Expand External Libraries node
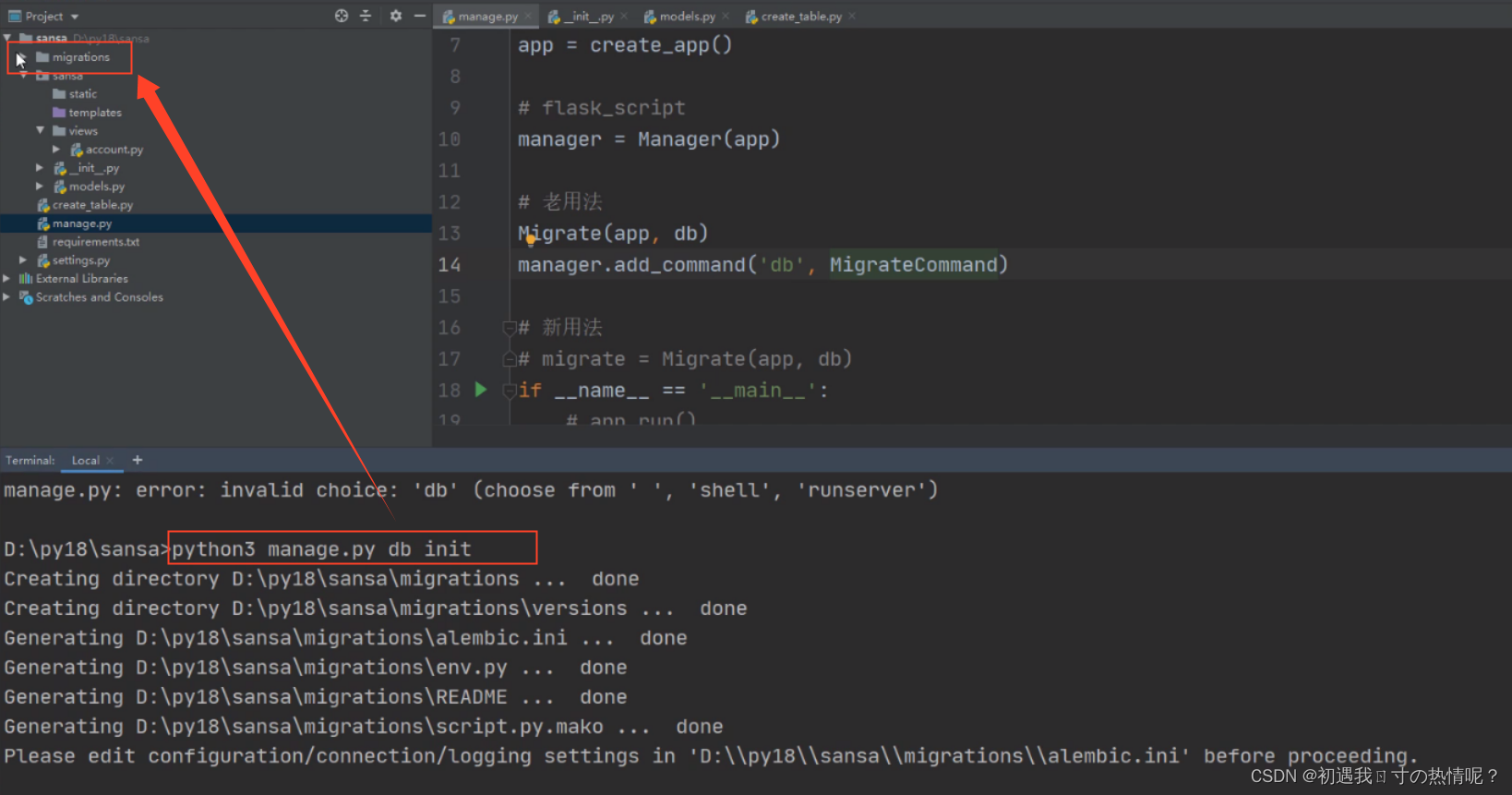The height and width of the screenshot is (795, 1512). pyautogui.click(x=6, y=278)
